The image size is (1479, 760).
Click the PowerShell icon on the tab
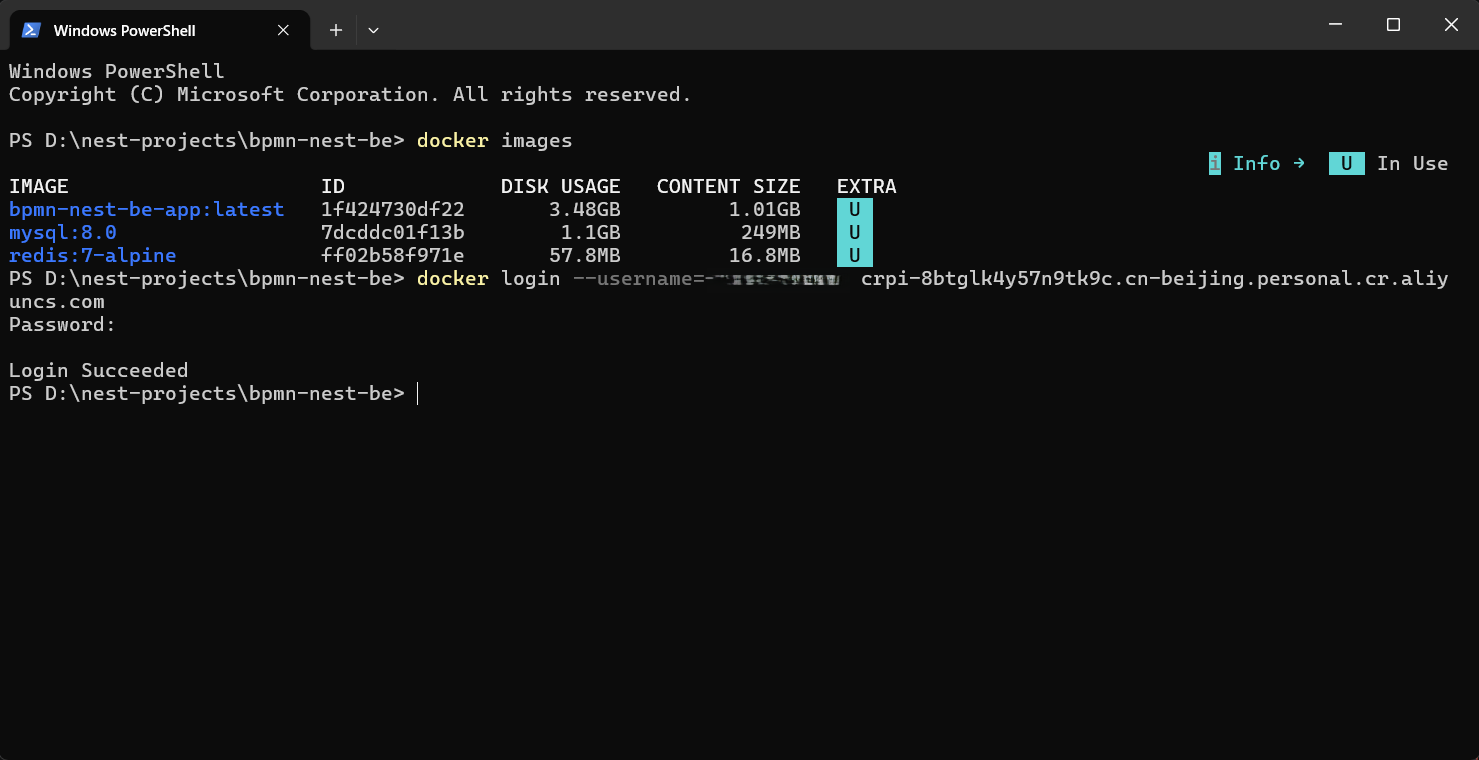[31, 30]
